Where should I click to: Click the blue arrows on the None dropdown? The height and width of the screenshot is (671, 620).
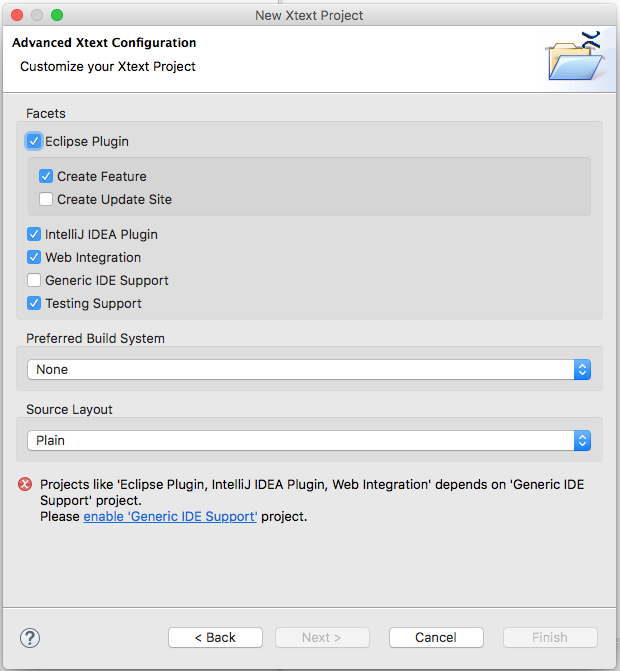(x=582, y=369)
